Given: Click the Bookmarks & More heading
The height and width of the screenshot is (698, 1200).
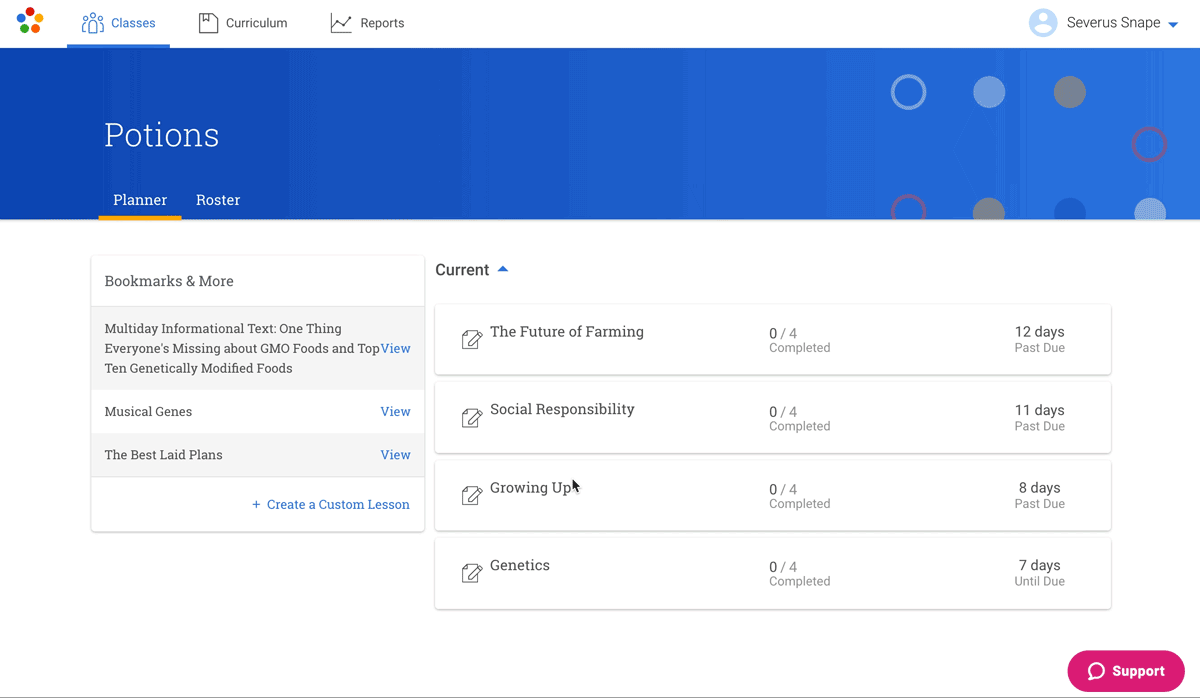Looking at the screenshot, I should coord(169,281).
